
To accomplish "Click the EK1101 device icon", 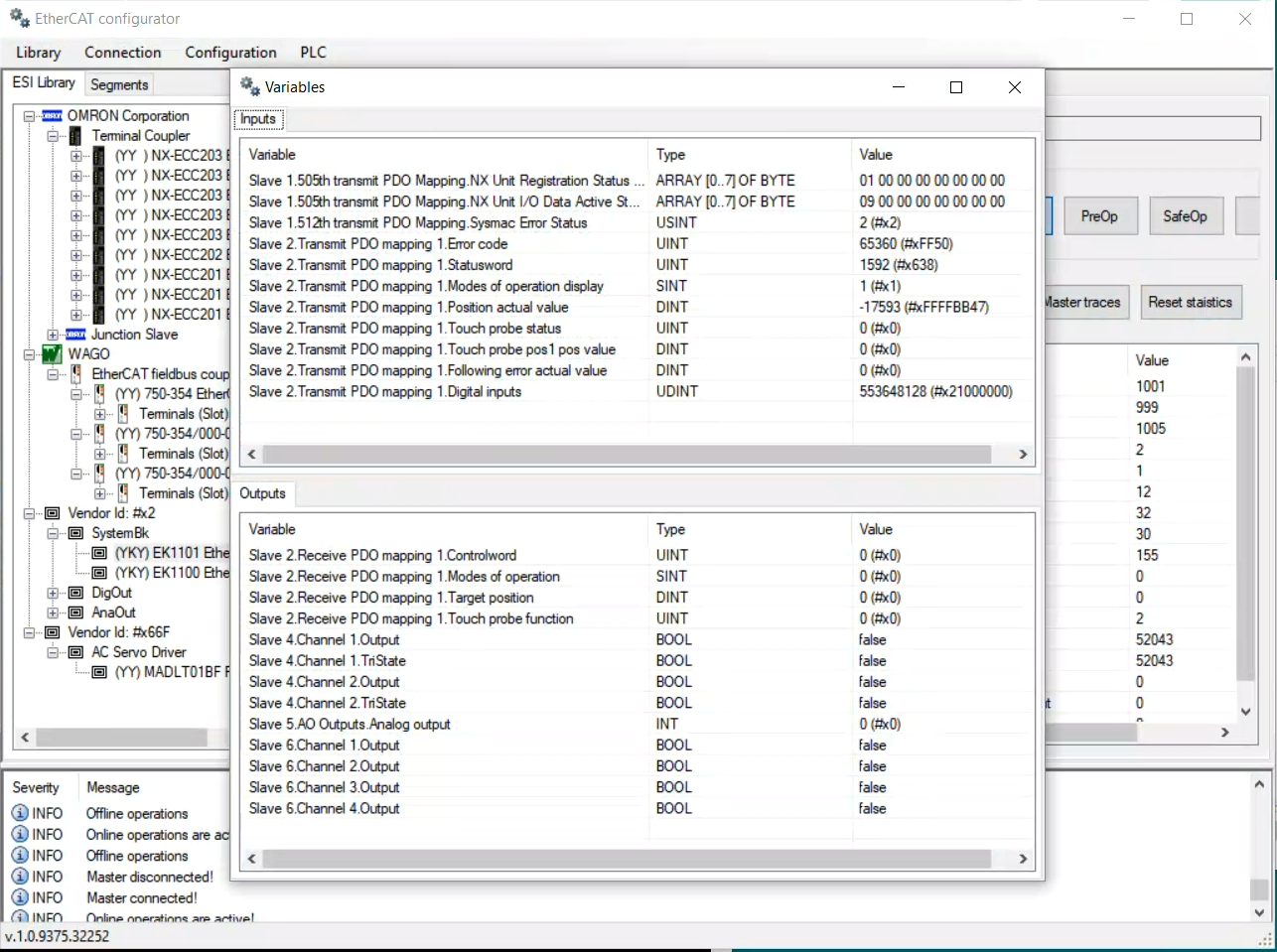I will (99, 553).
